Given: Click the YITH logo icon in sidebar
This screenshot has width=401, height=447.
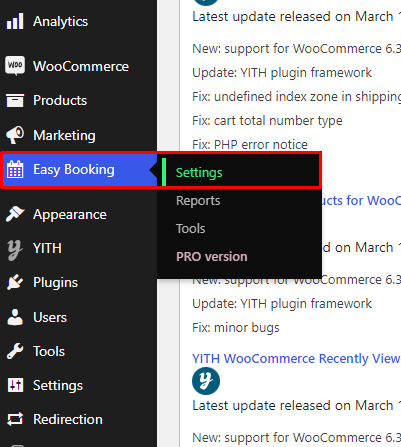Looking at the screenshot, I should (15, 249).
